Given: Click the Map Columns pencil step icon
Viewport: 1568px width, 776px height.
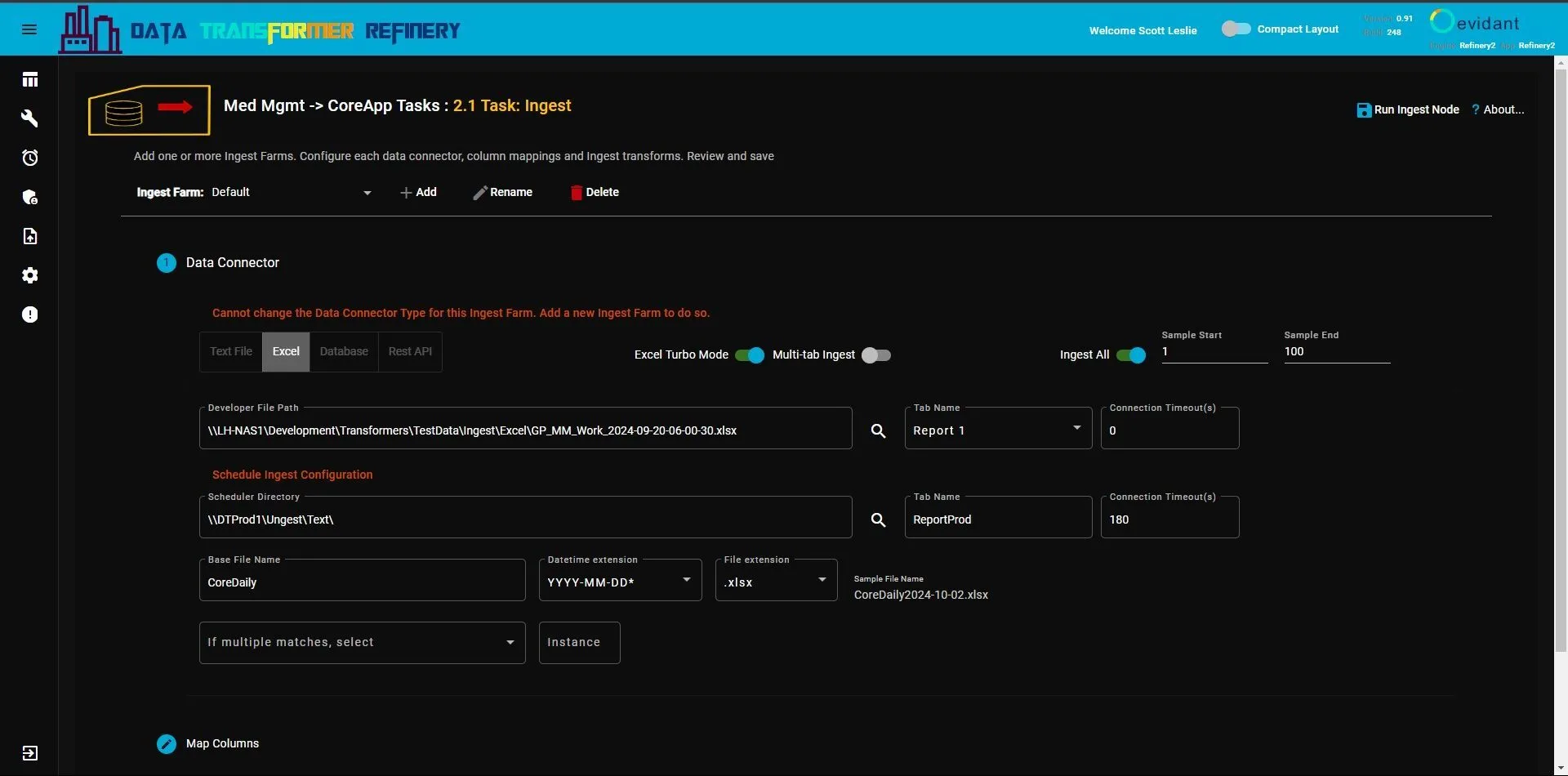Looking at the screenshot, I should pyautogui.click(x=166, y=743).
